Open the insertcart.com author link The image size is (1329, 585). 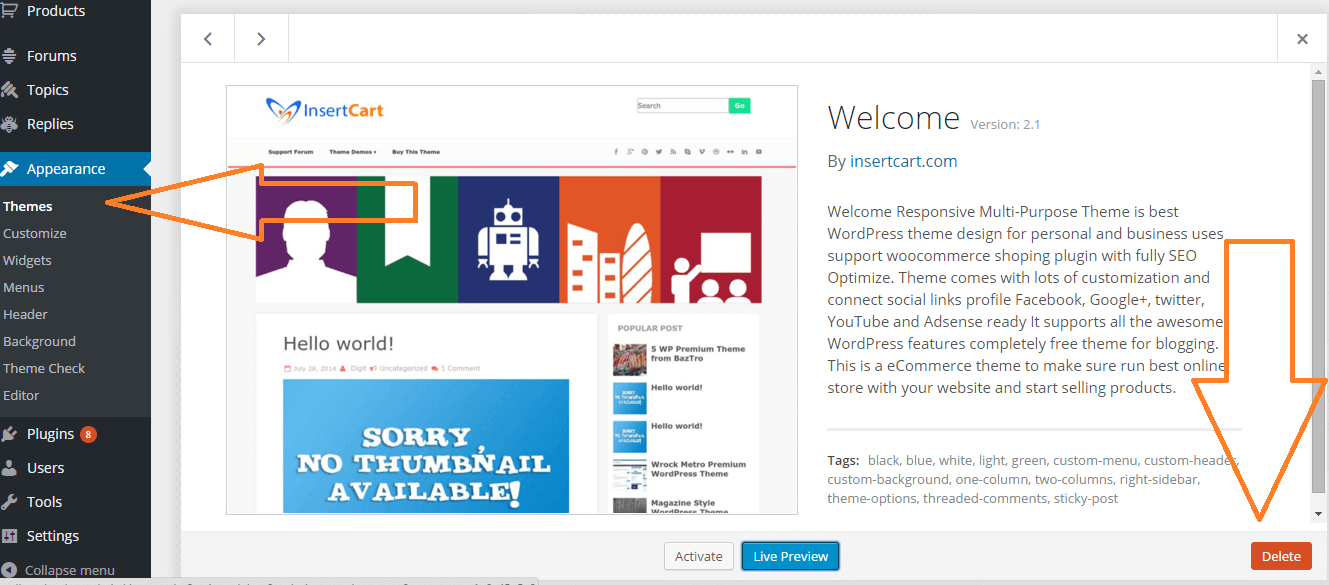pyautogui.click(x=903, y=161)
